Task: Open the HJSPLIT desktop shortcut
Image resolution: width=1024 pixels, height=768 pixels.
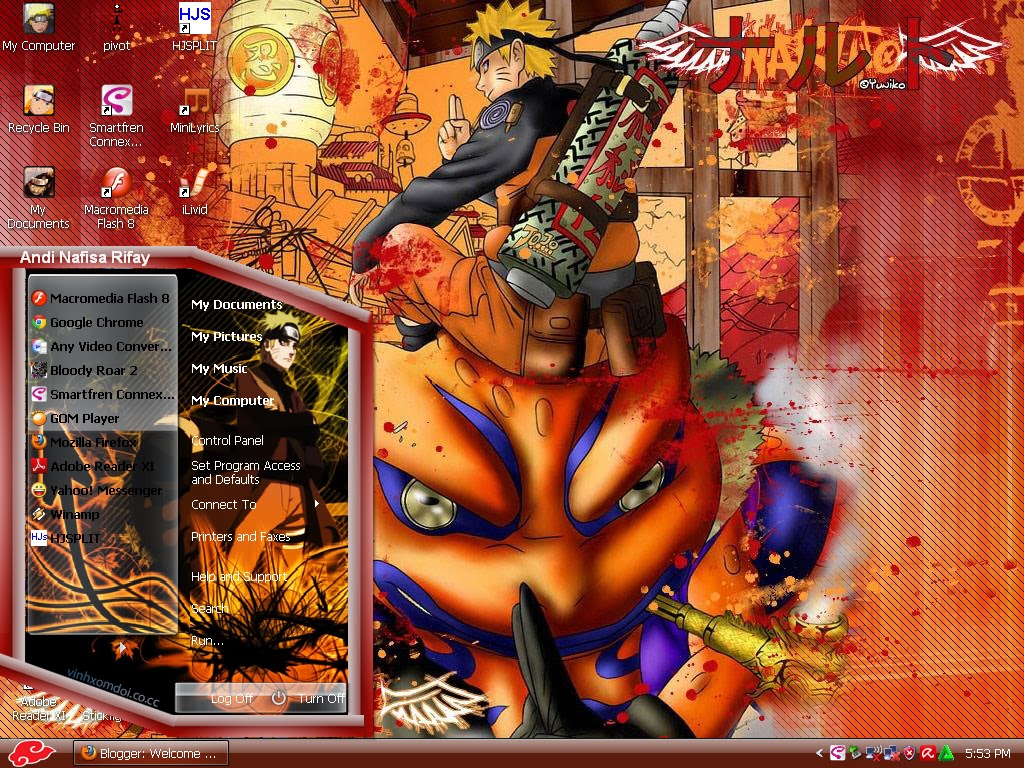Action: [x=194, y=27]
